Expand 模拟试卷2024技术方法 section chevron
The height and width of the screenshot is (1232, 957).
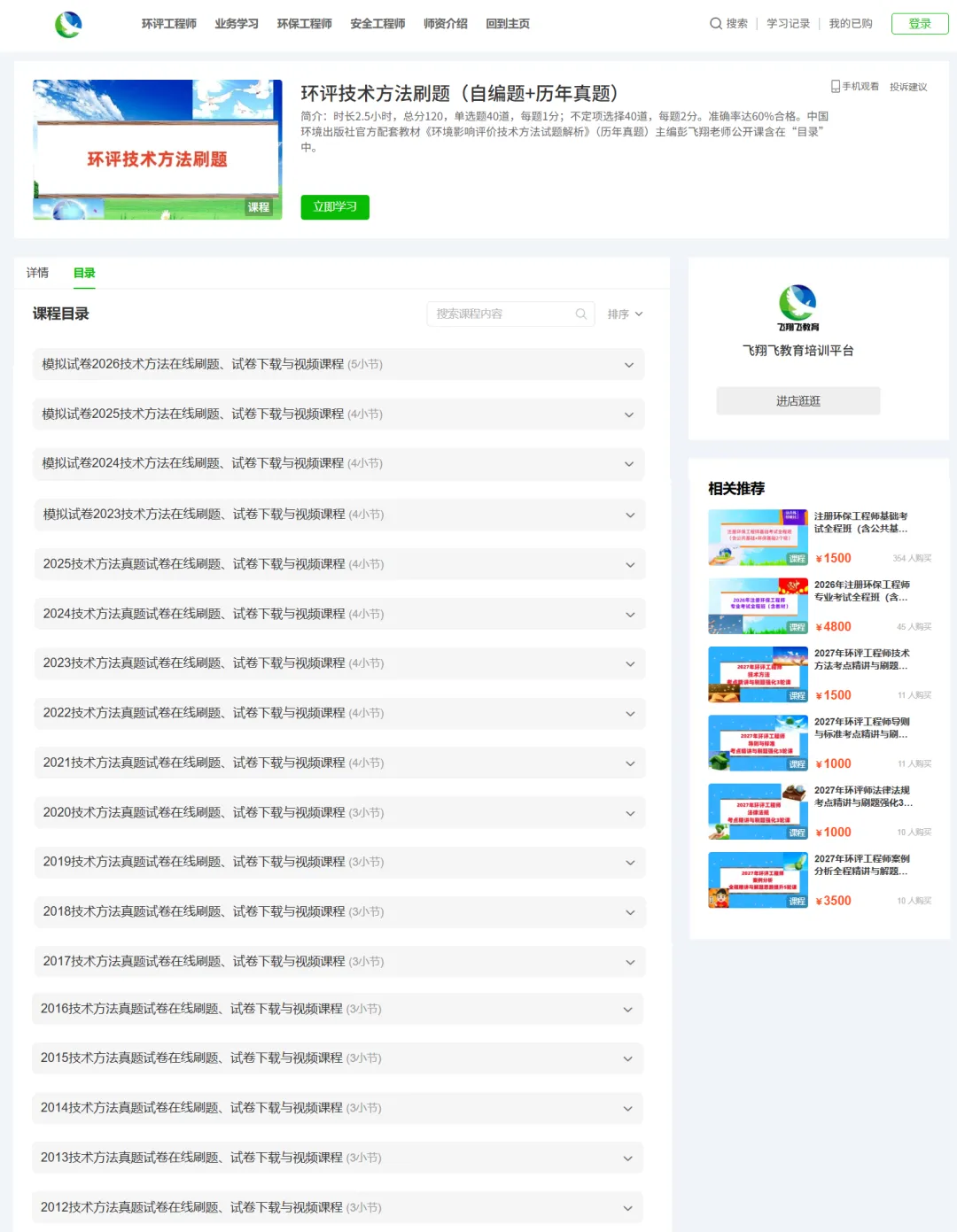(629, 464)
